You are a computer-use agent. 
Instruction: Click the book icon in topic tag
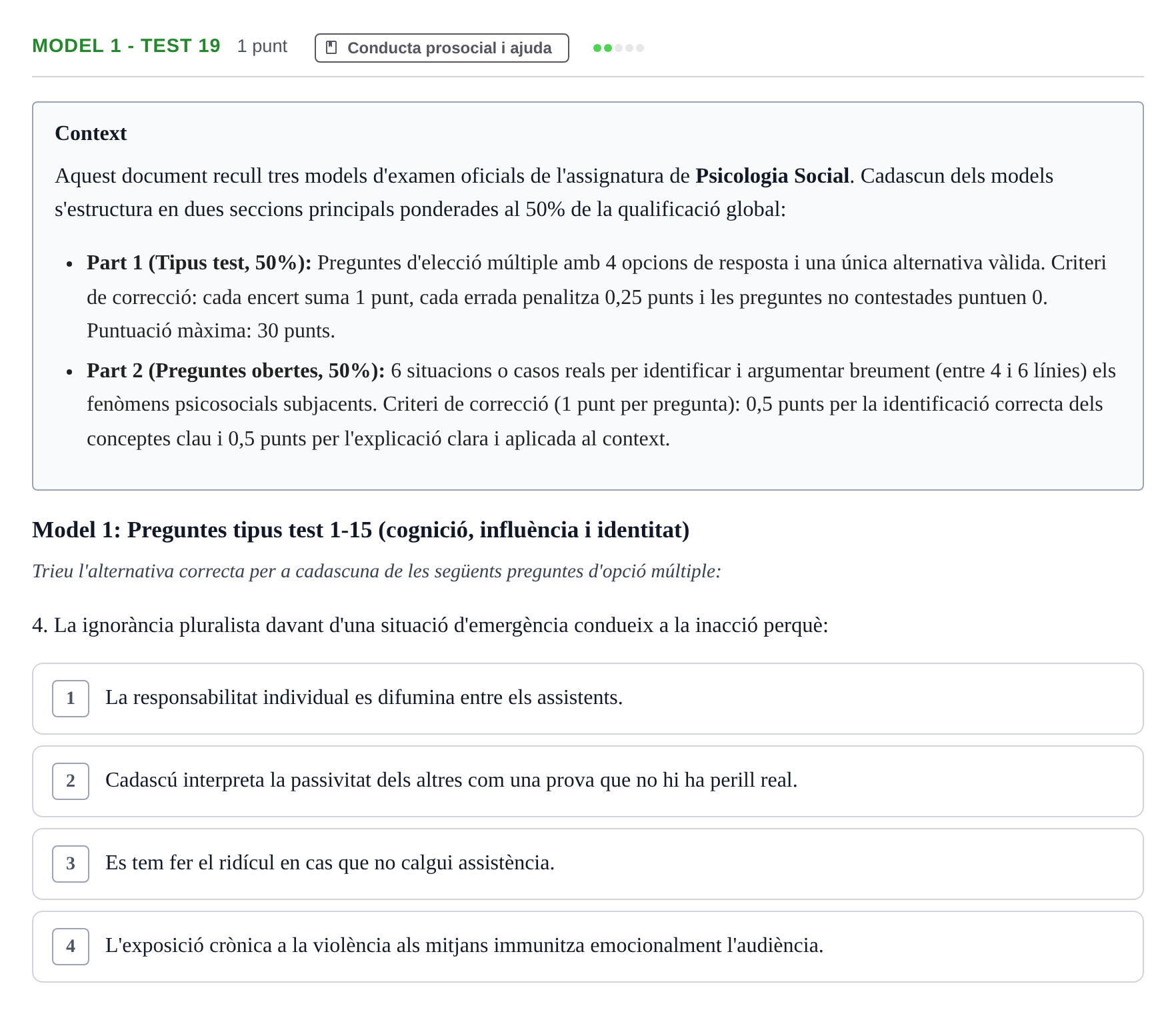point(331,48)
